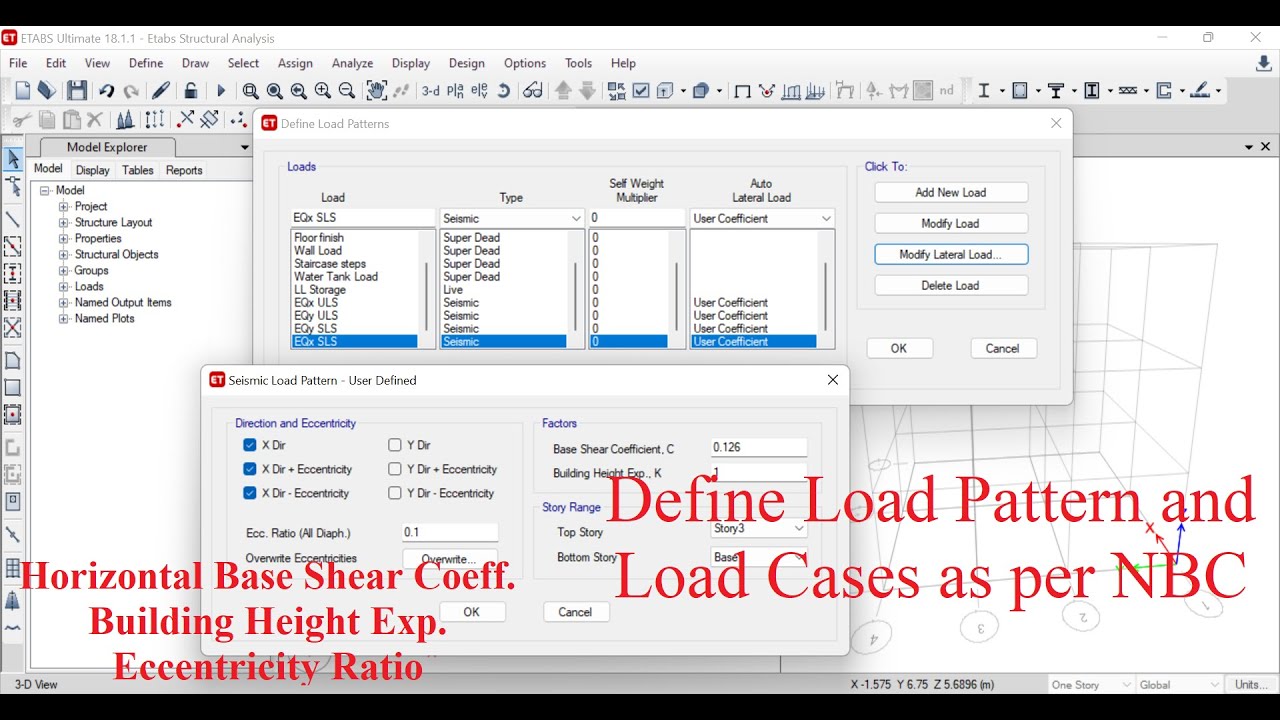1280x720 pixels.
Task: Run analysis with the play icon
Action: click(221, 91)
